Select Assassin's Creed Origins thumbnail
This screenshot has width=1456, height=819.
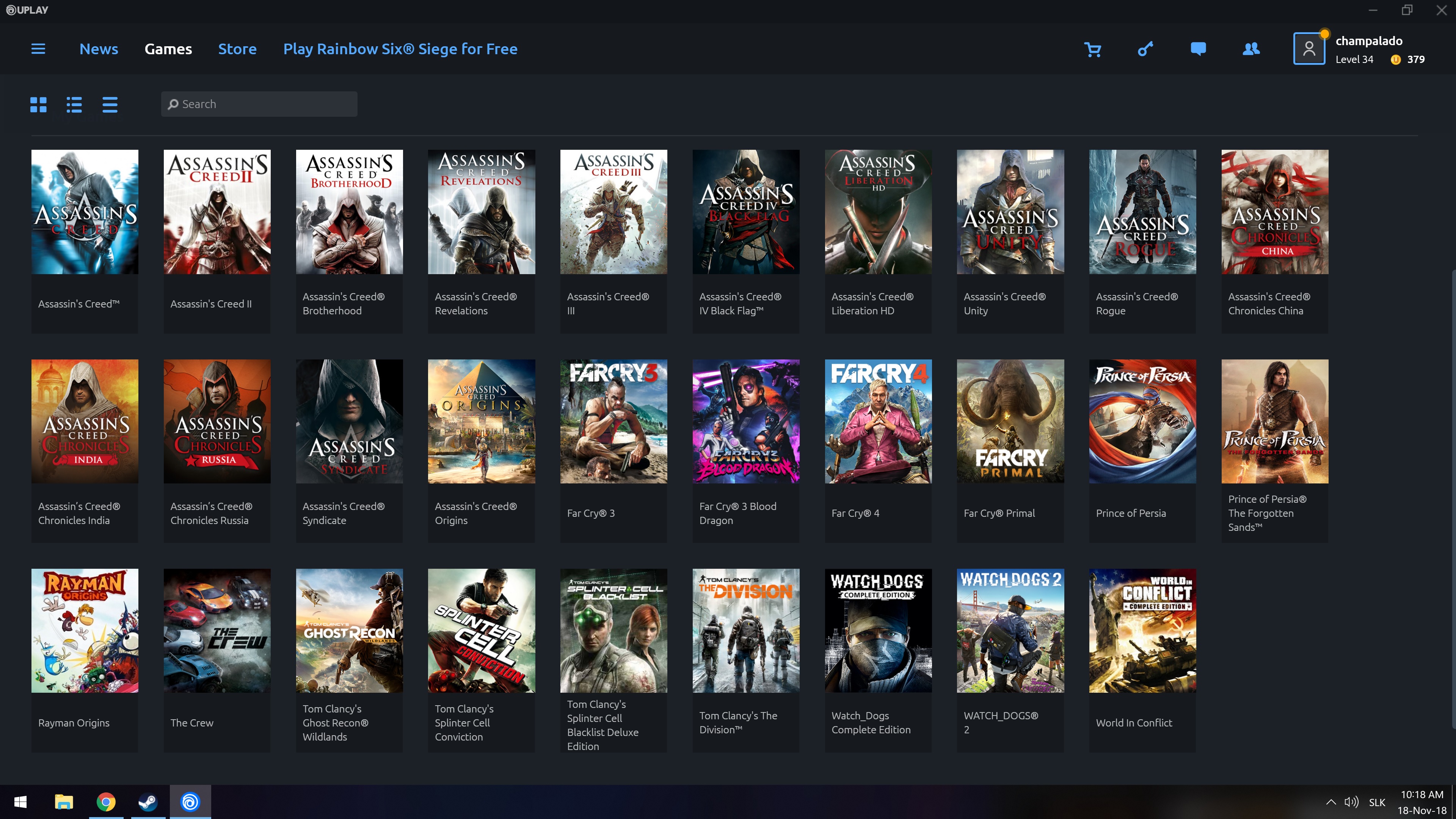tap(481, 421)
